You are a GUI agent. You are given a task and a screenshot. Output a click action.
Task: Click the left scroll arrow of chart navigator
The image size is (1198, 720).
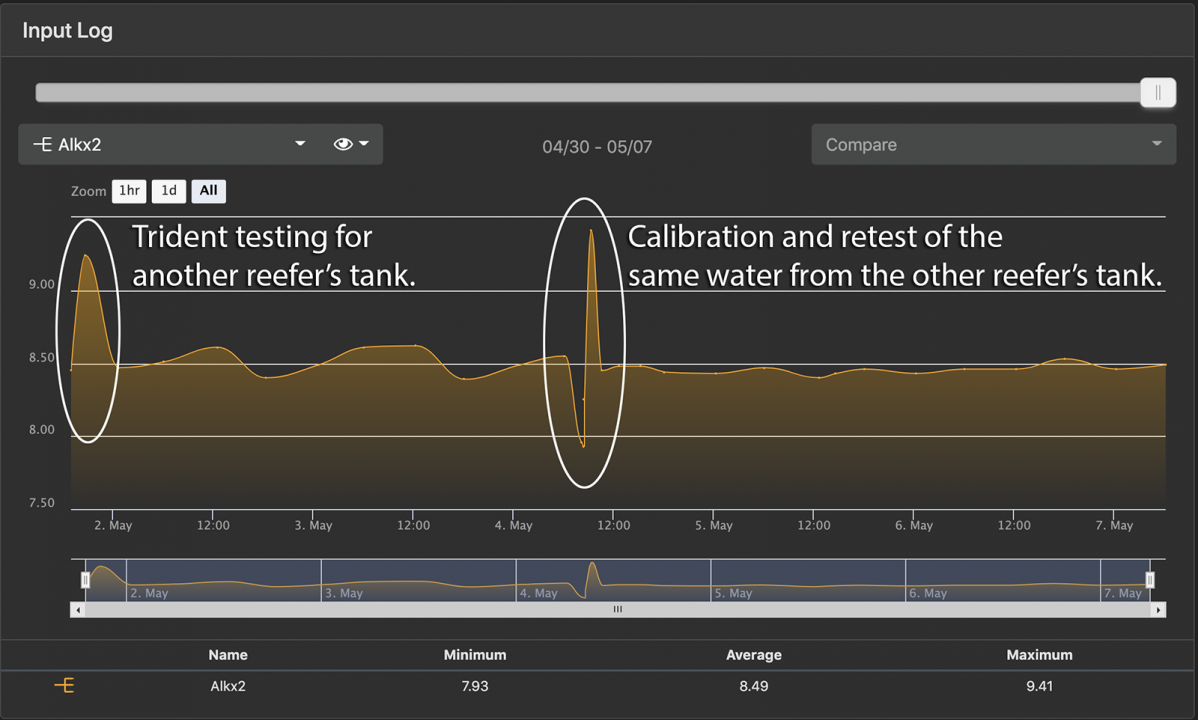click(x=77, y=609)
